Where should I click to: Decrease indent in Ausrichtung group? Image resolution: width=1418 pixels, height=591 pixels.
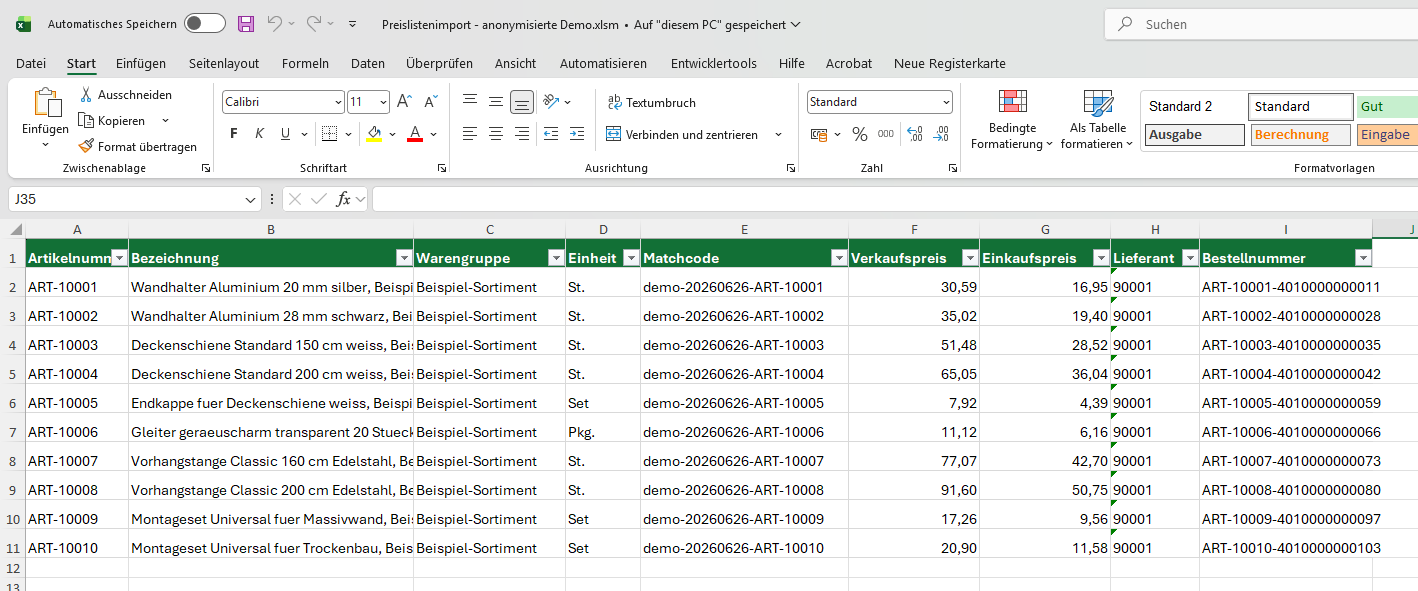pos(551,134)
